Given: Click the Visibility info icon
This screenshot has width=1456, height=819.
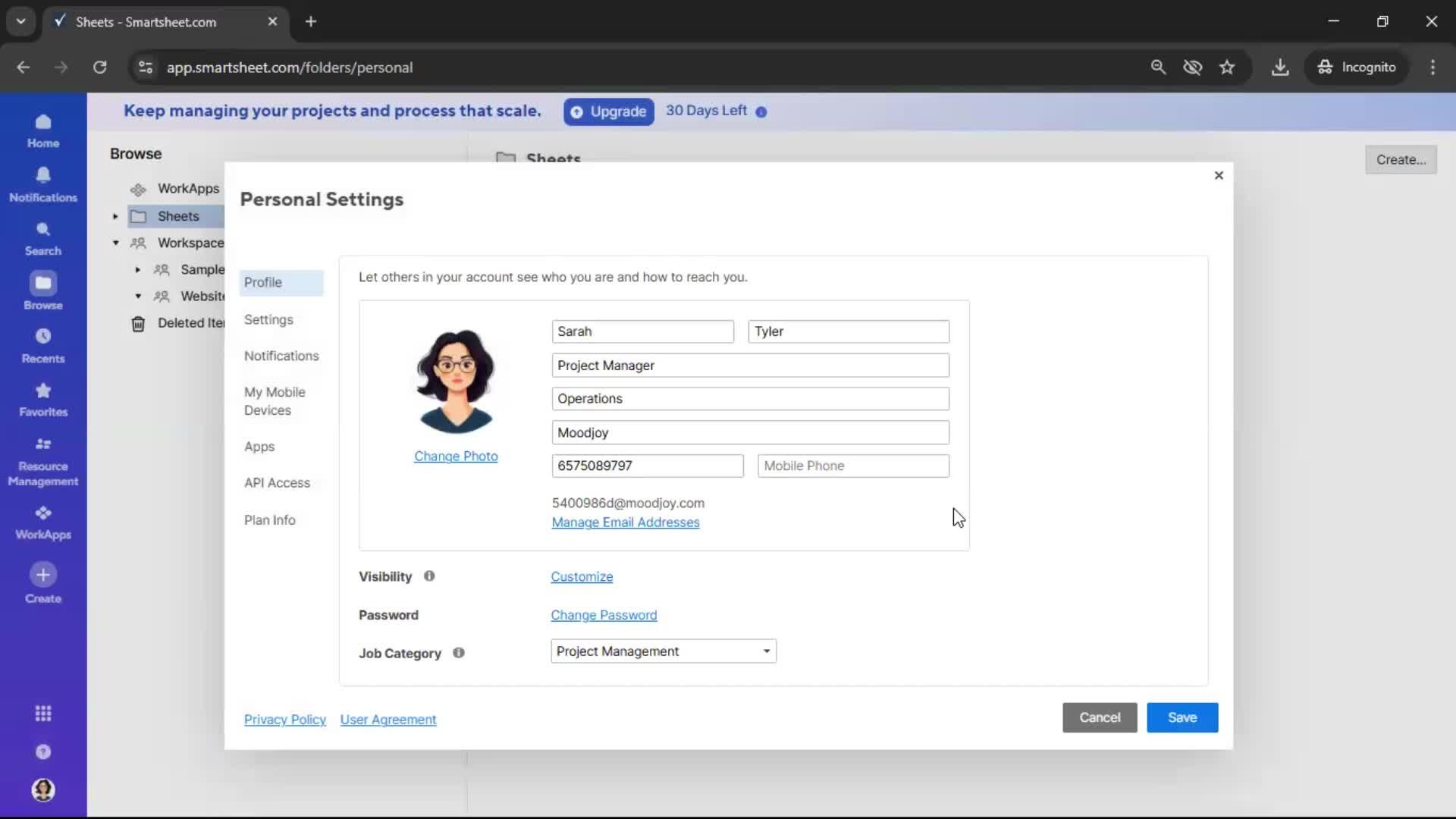Looking at the screenshot, I should (x=429, y=576).
